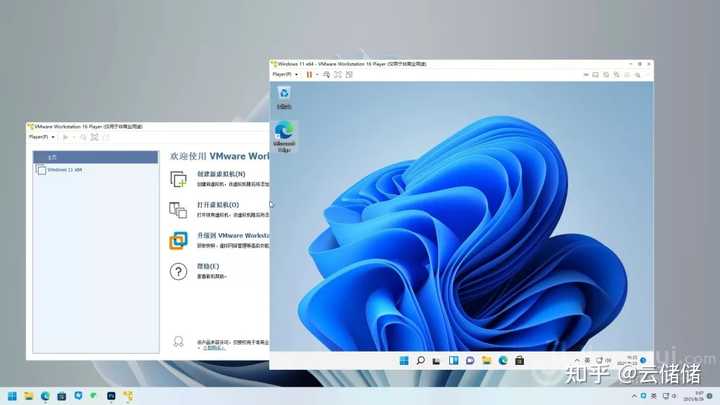Expand hidden tray icons on the guest taskbar
The width and height of the screenshot is (720, 405).
pyautogui.click(x=577, y=360)
